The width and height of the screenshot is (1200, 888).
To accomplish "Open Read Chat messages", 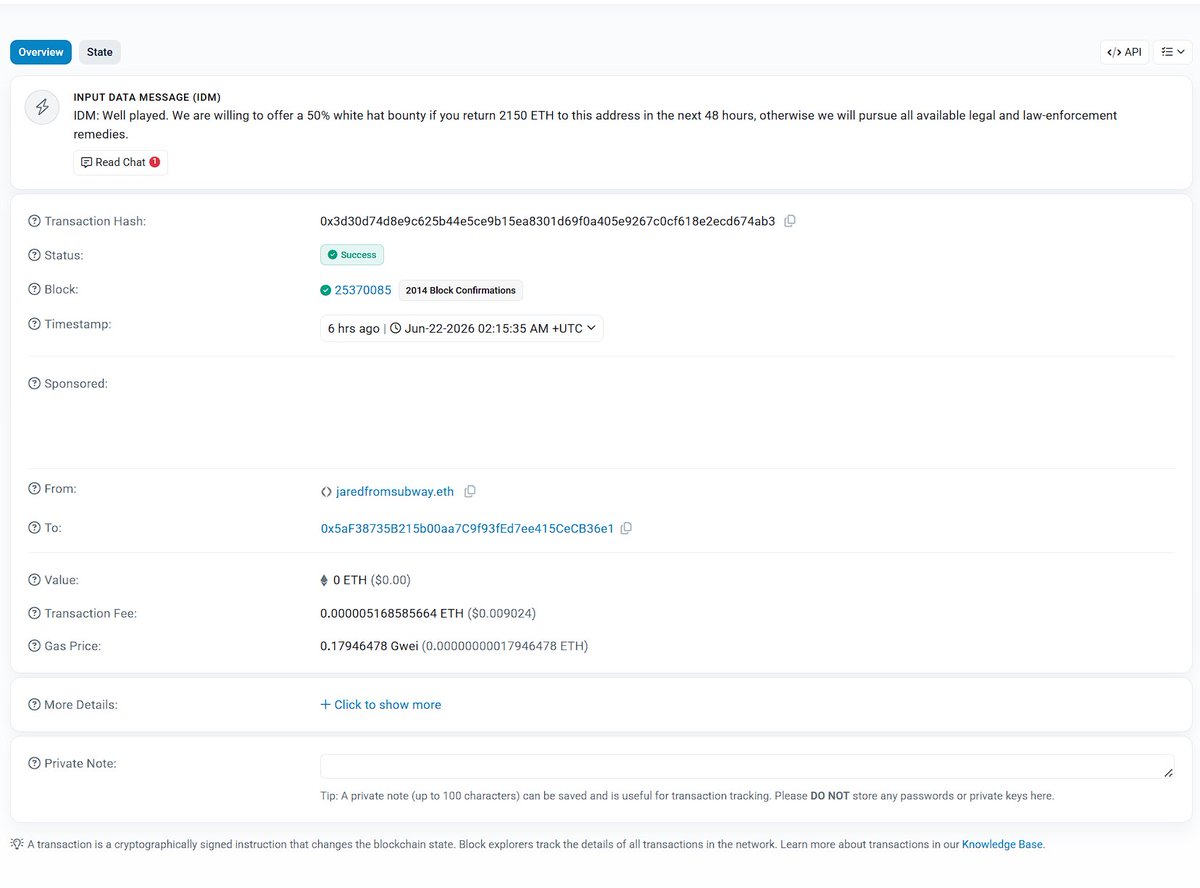I will pyautogui.click(x=120, y=162).
